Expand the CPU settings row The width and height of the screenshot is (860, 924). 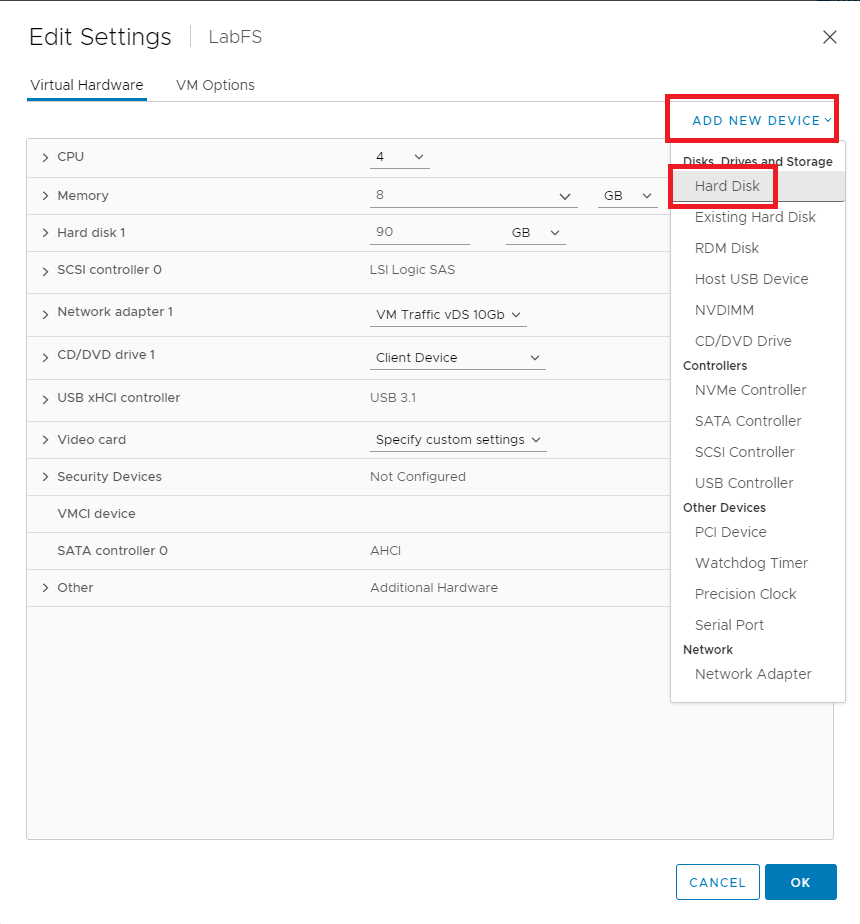45,158
